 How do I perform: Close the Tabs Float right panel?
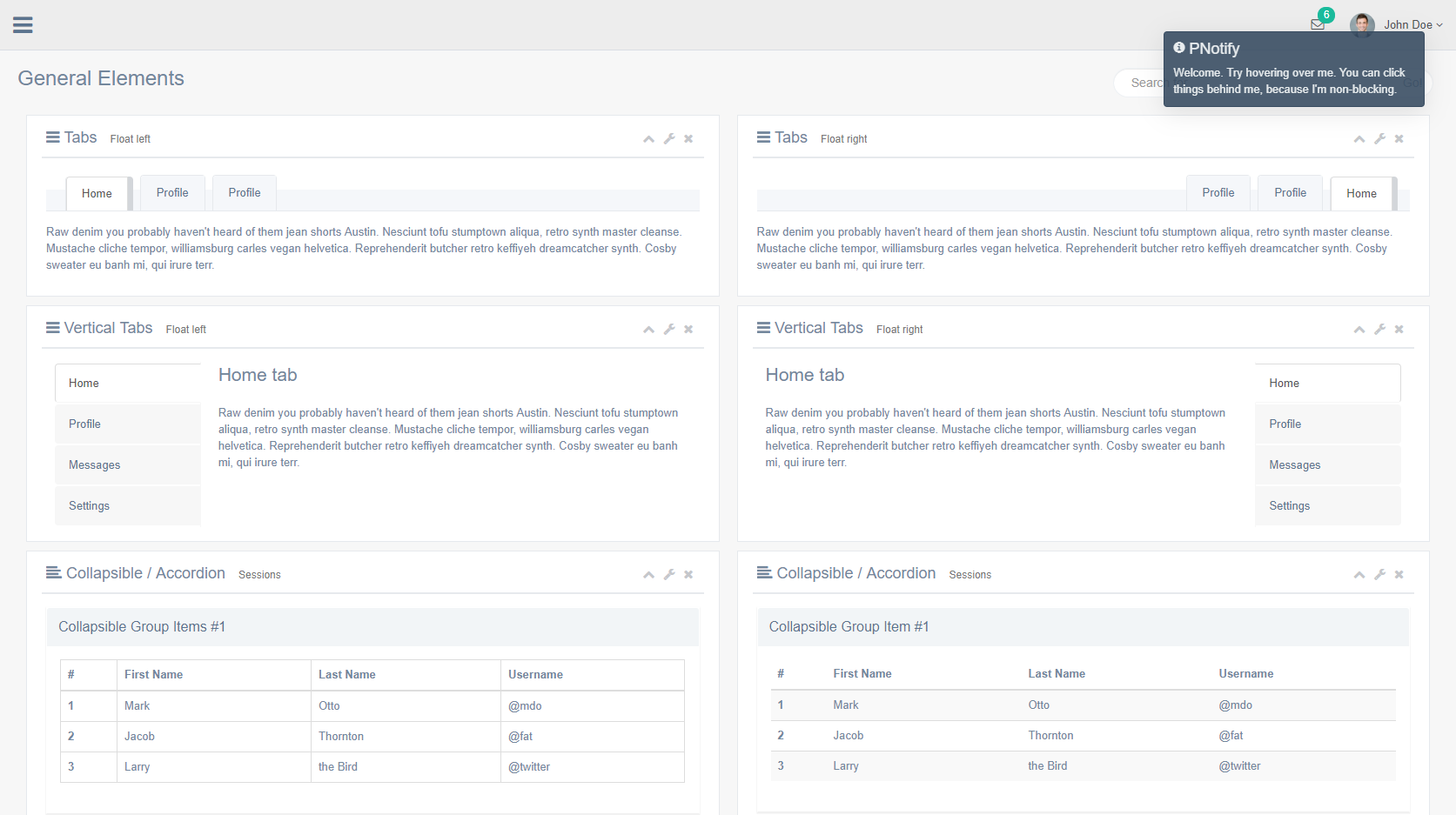coord(1399,139)
